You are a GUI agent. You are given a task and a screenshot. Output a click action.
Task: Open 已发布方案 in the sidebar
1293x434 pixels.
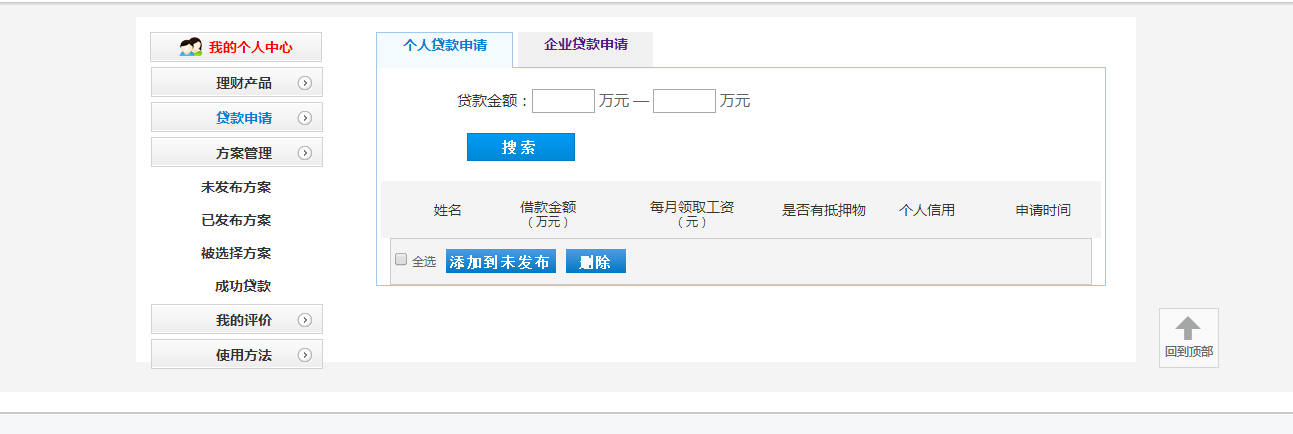pos(236,220)
